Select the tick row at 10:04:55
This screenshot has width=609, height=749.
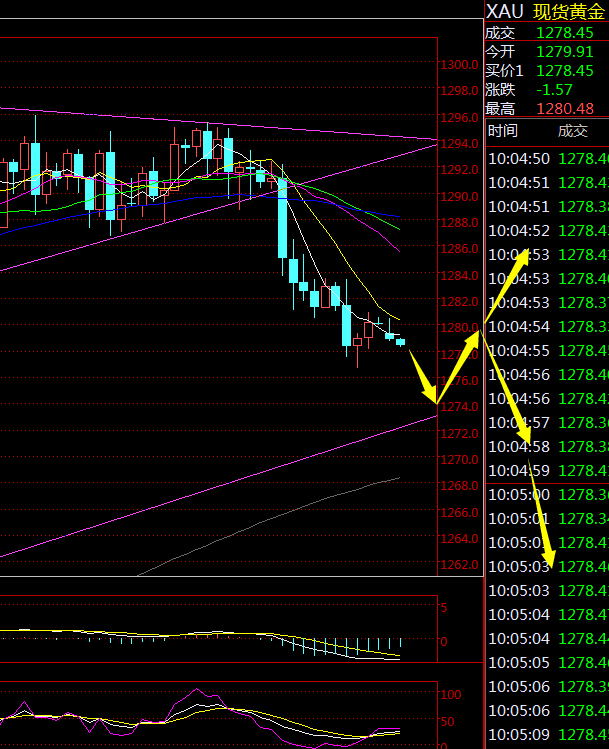coord(547,351)
